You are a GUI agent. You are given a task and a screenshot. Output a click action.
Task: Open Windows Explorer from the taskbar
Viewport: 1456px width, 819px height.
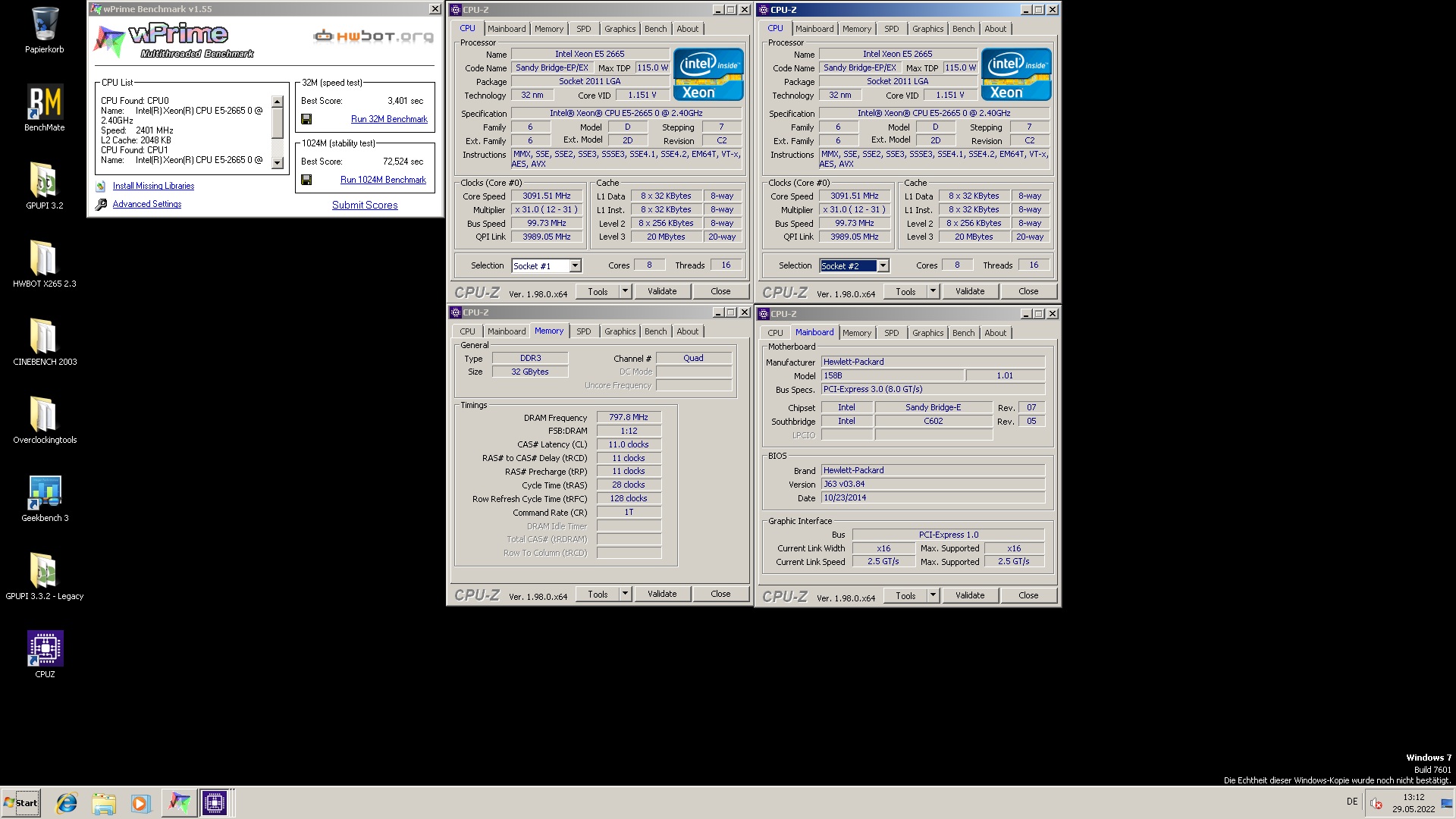104,803
